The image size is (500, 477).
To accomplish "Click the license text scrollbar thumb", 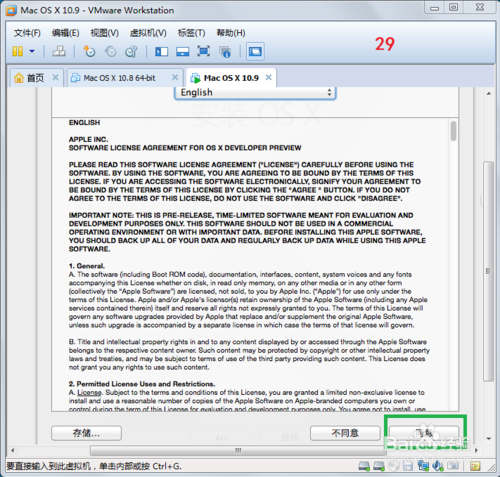I will [x=453, y=131].
